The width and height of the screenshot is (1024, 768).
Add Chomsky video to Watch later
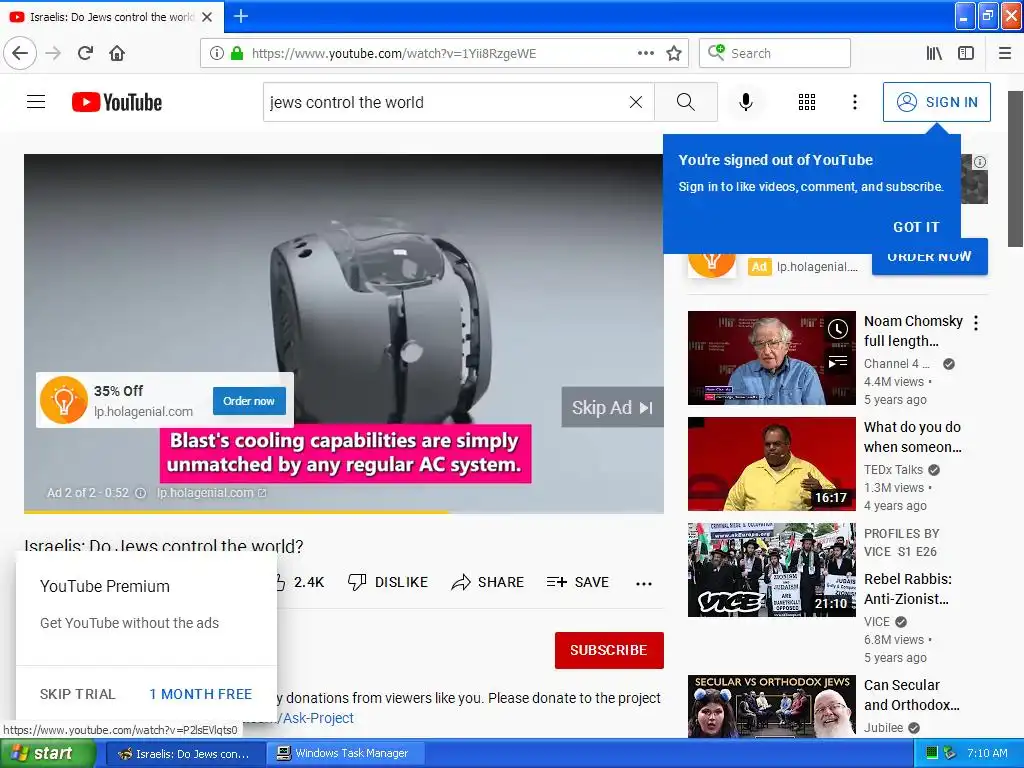tap(838, 328)
